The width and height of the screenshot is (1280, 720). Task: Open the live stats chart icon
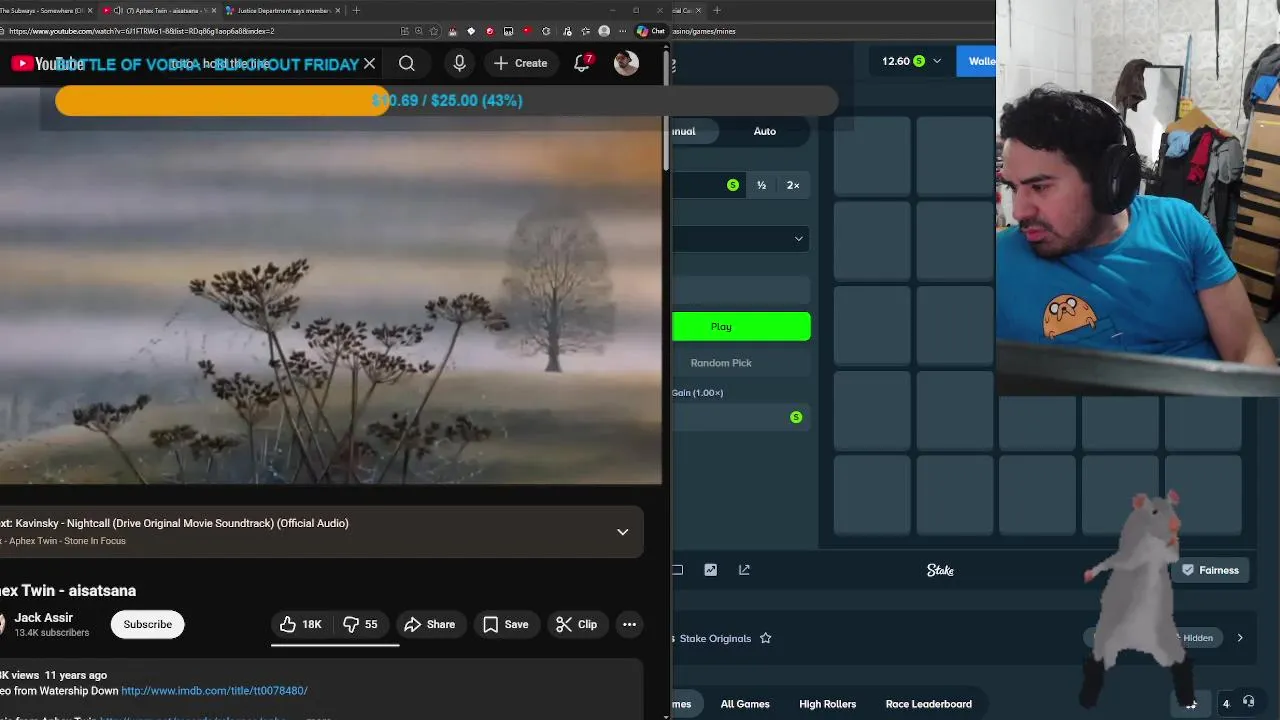pos(710,570)
